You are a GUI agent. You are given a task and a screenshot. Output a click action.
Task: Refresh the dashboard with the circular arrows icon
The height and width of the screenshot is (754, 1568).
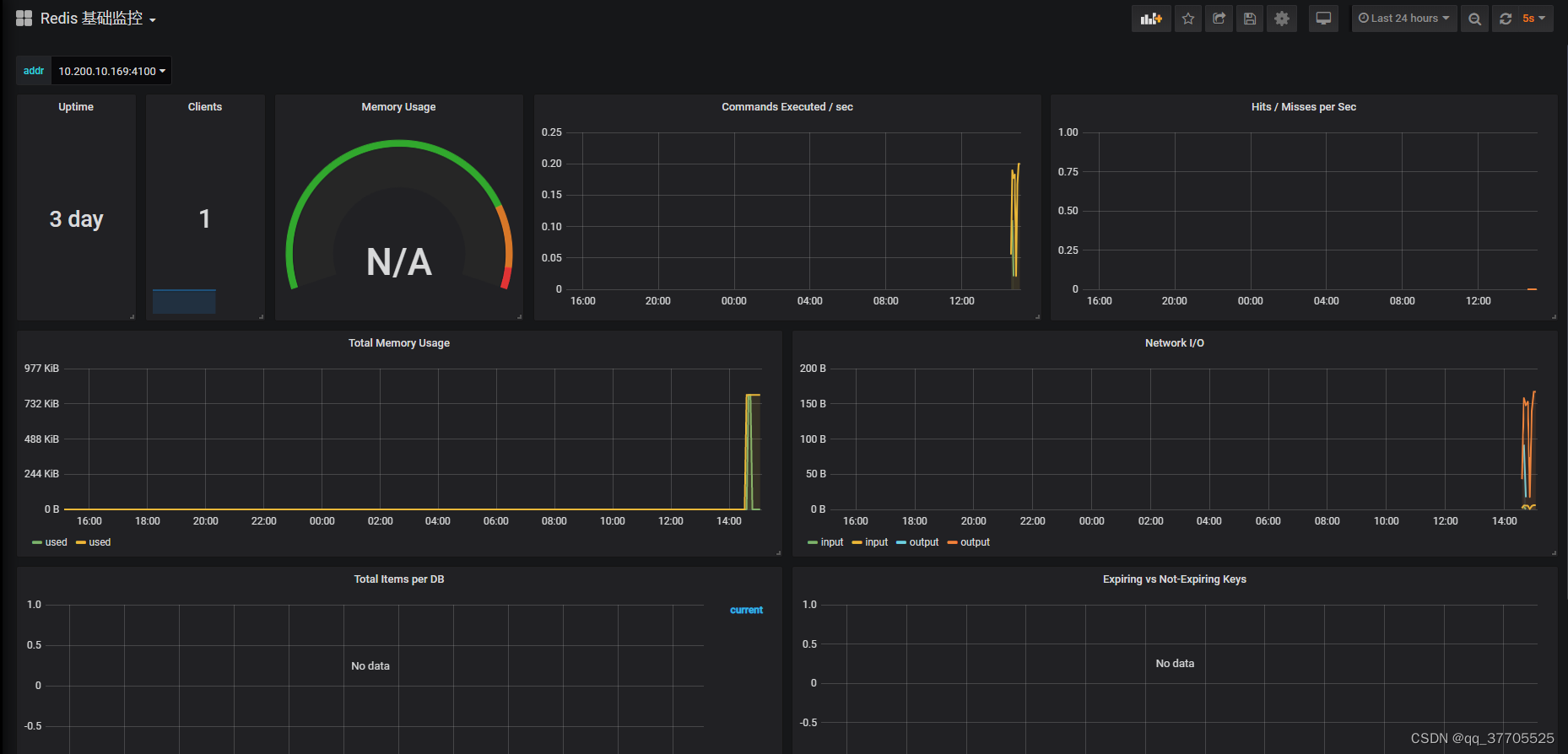[1506, 19]
